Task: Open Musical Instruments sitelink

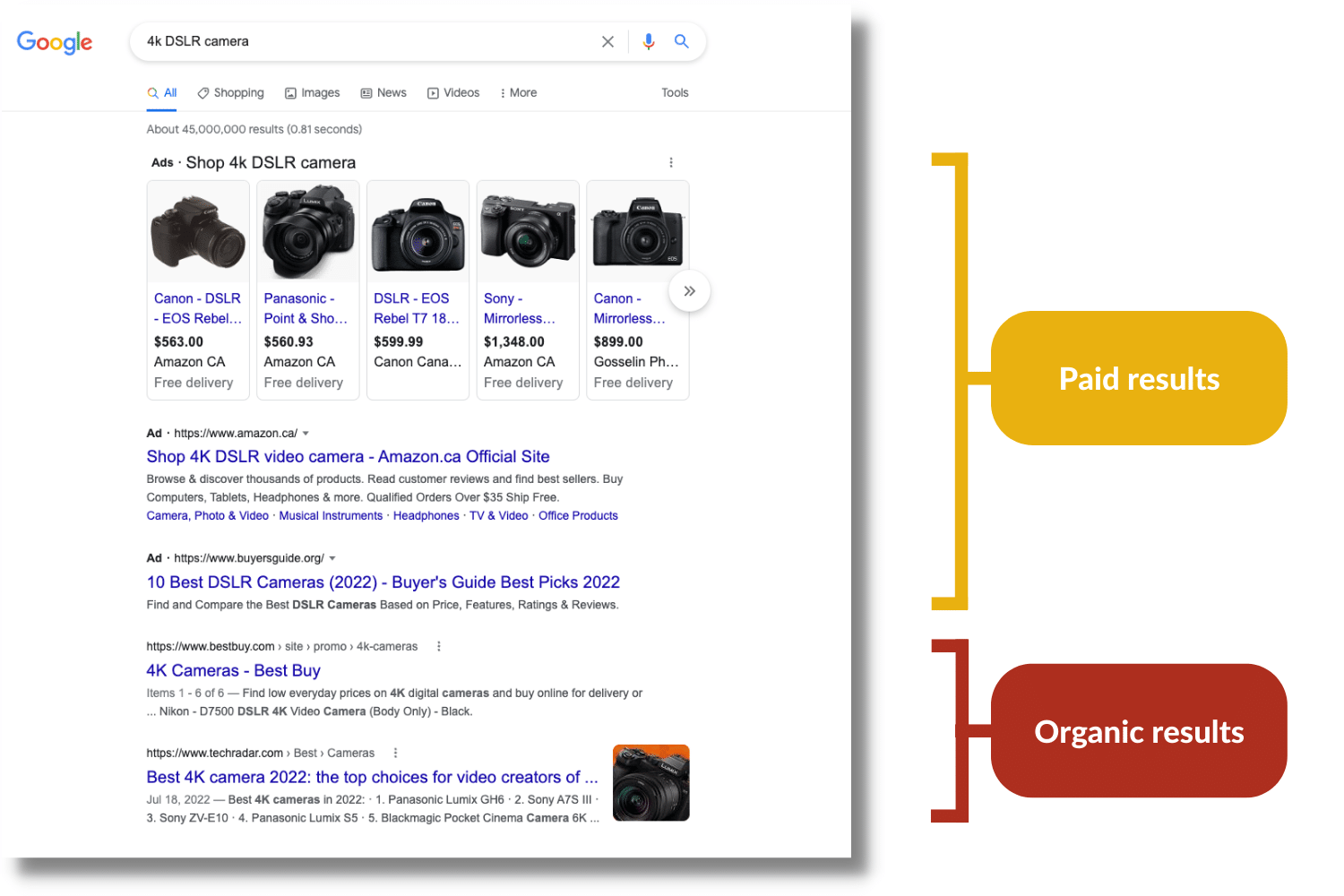Action: (331, 516)
